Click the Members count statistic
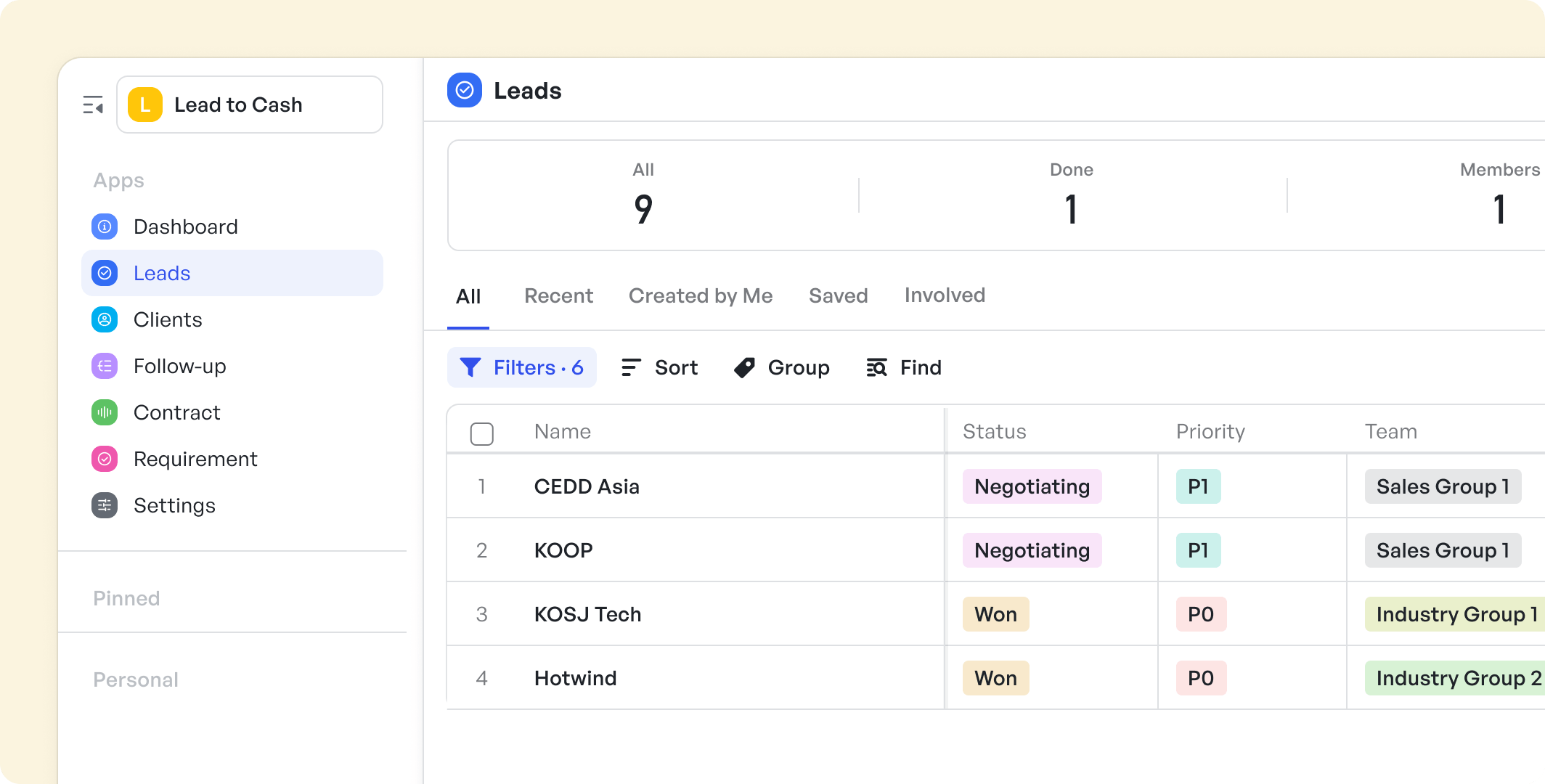The height and width of the screenshot is (784, 1545). point(1500,196)
